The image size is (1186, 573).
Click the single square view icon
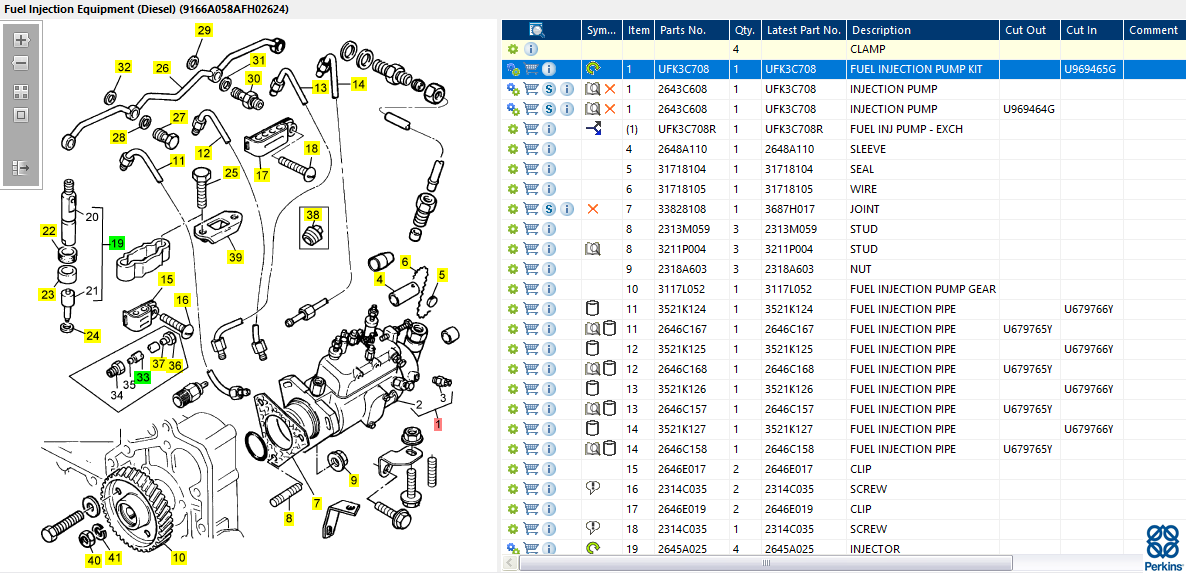point(20,115)
